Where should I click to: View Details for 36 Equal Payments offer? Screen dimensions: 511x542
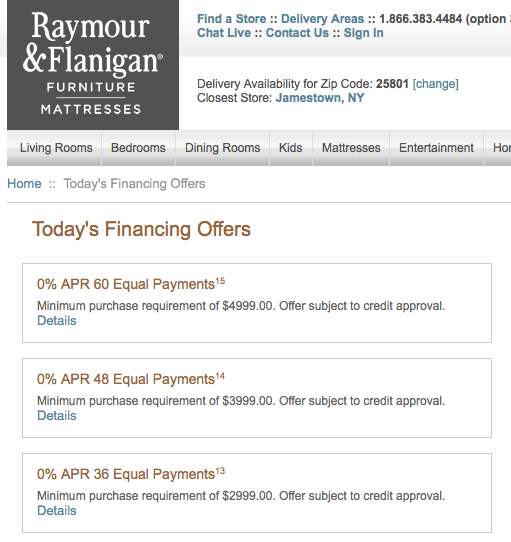tap(57, 511)
